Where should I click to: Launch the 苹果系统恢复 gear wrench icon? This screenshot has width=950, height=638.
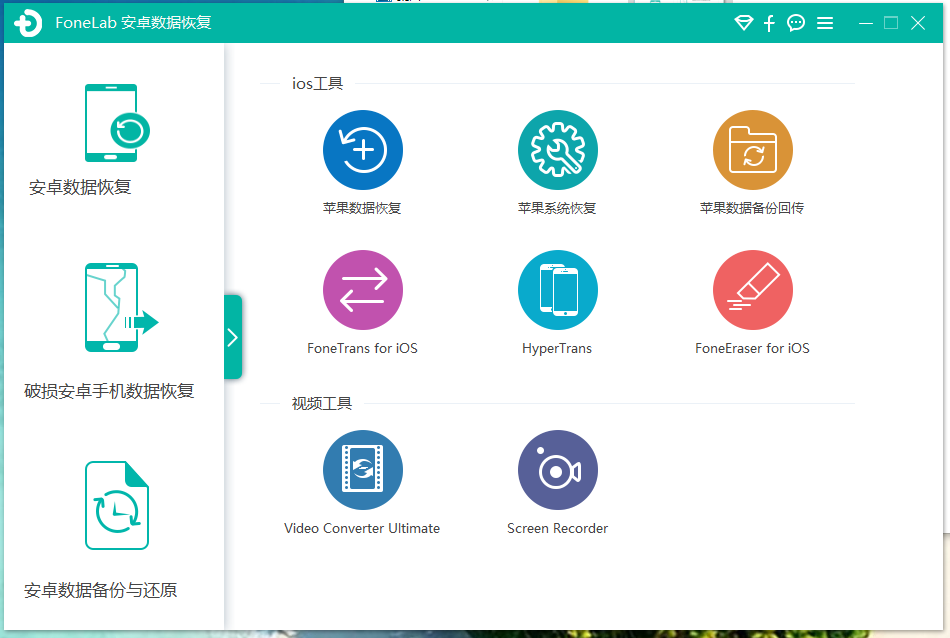557,150
